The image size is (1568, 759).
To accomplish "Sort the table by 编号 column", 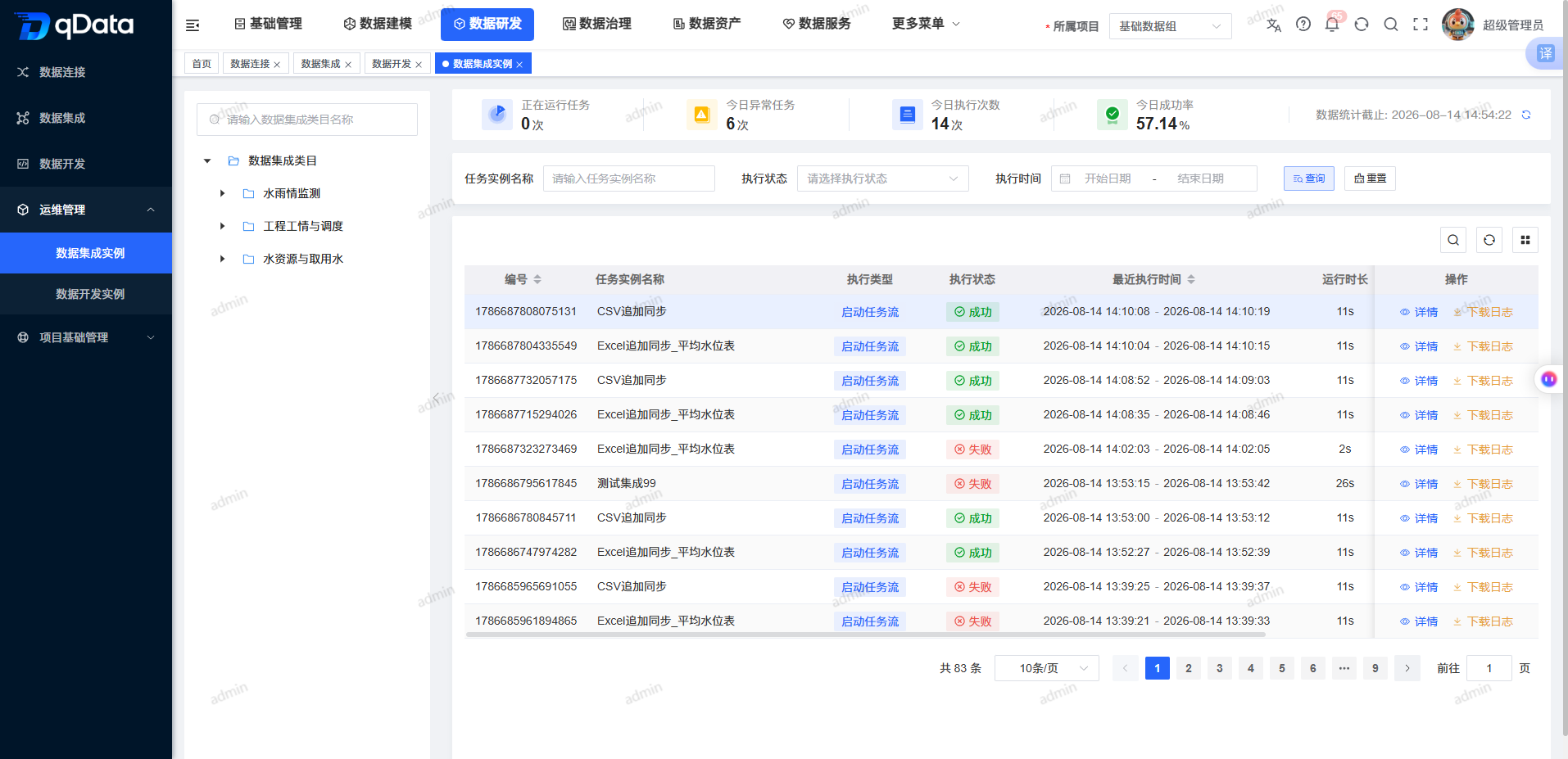I will click(537, 279).
